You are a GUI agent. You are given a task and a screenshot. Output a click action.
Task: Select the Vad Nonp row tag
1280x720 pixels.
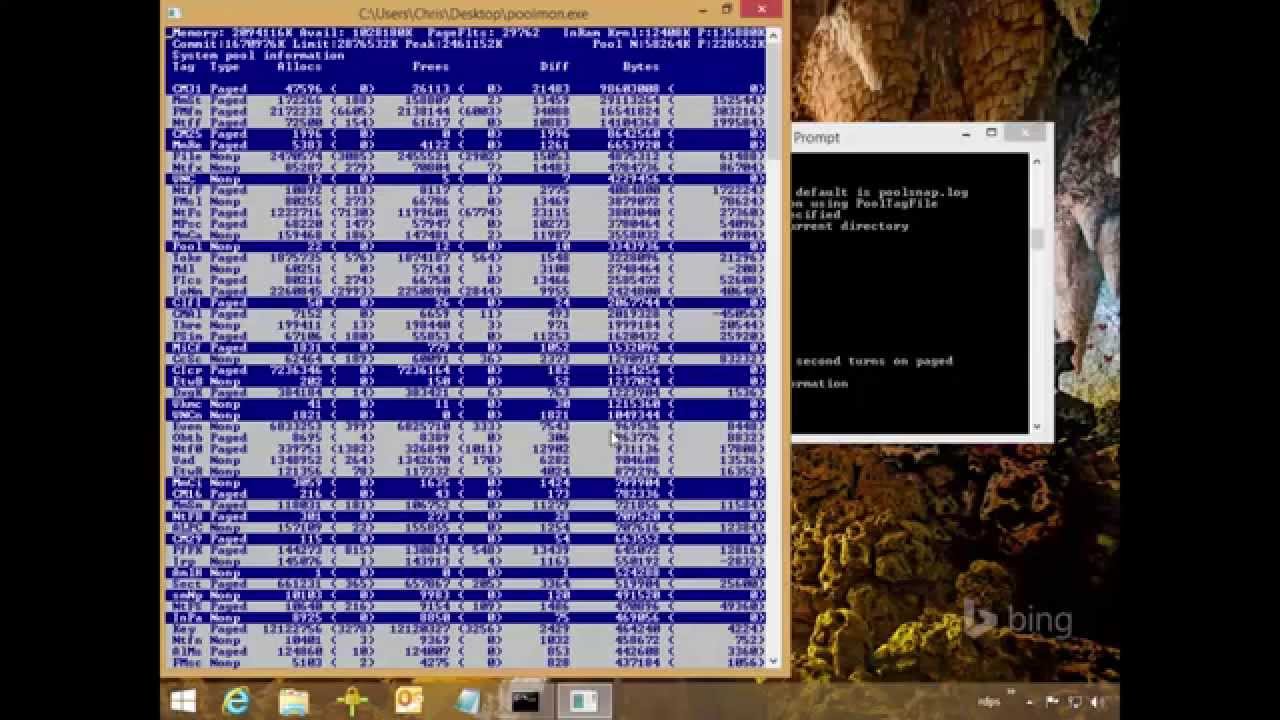coord(184,460)
